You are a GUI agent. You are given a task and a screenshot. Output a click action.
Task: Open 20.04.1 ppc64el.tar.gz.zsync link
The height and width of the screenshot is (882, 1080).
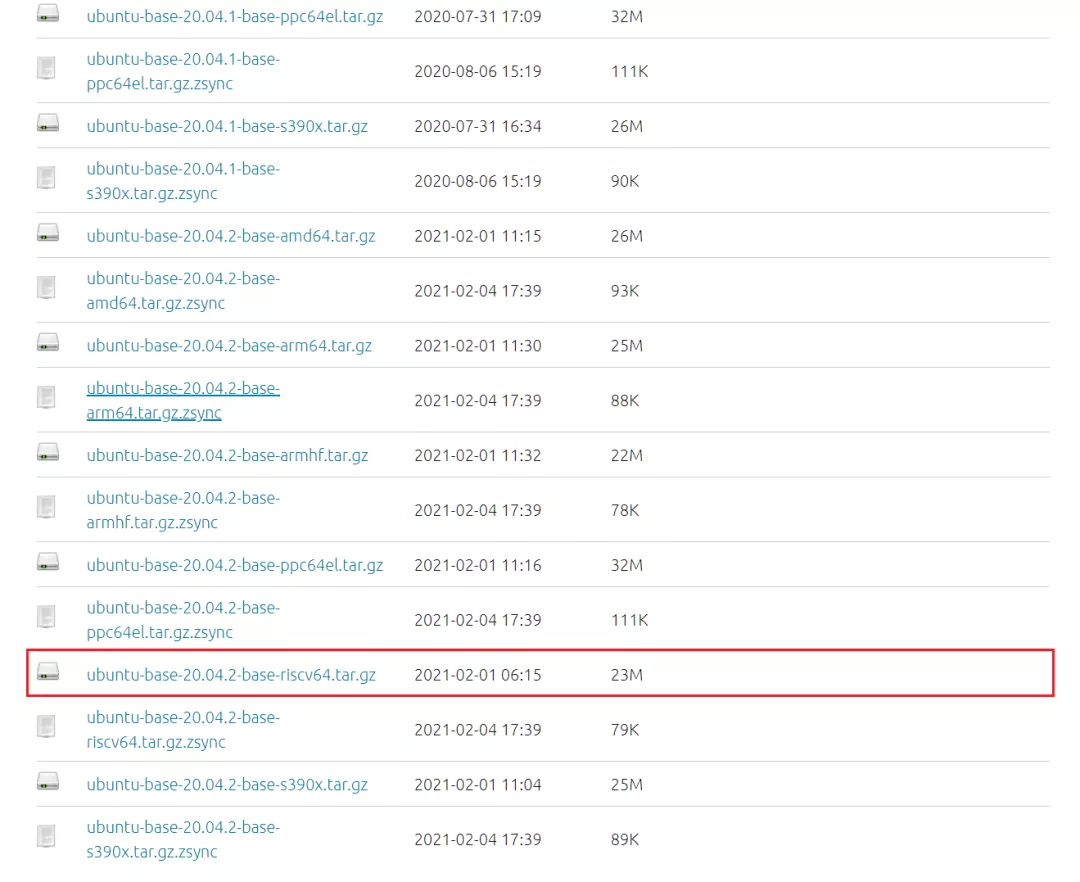coord(183,71)
